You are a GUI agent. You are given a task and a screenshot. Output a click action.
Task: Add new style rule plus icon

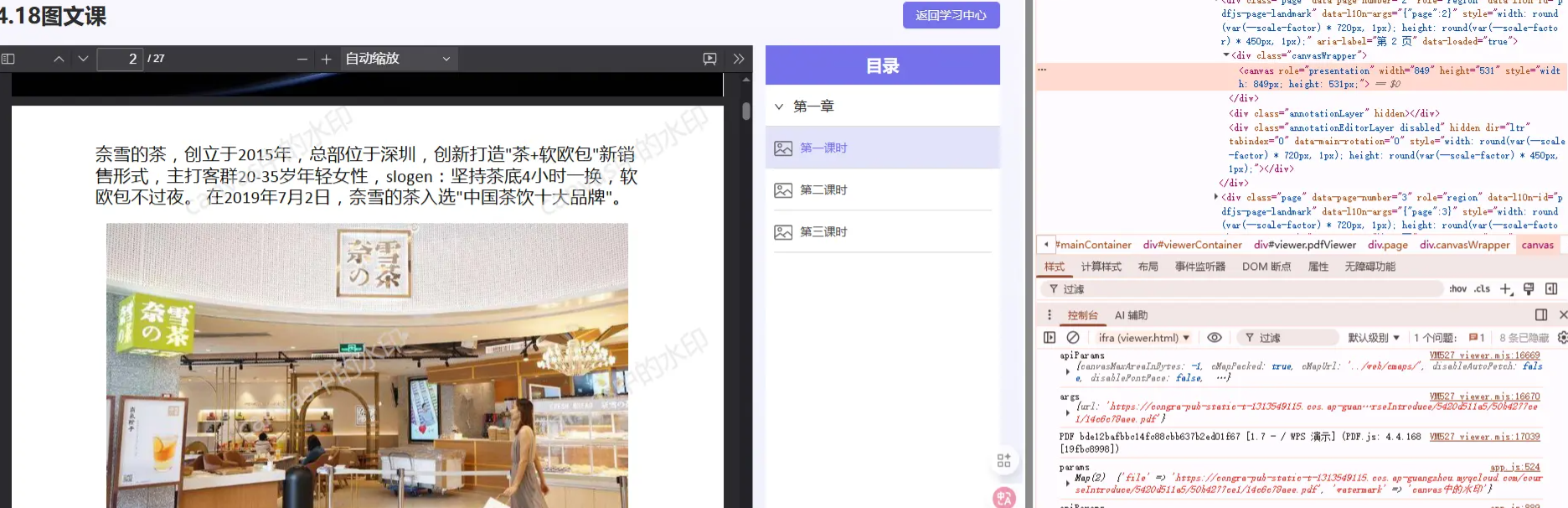point(1506,289)
